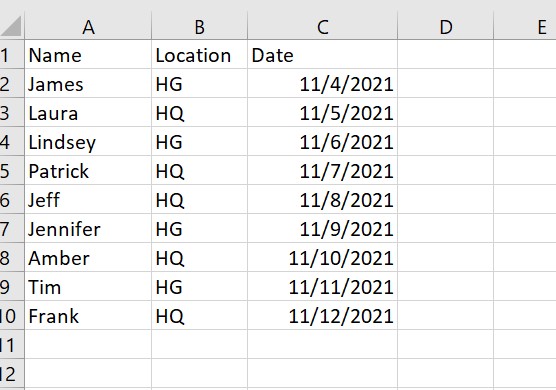
Task: Click empty cell in row 11 column A
Action: [88, 345]
